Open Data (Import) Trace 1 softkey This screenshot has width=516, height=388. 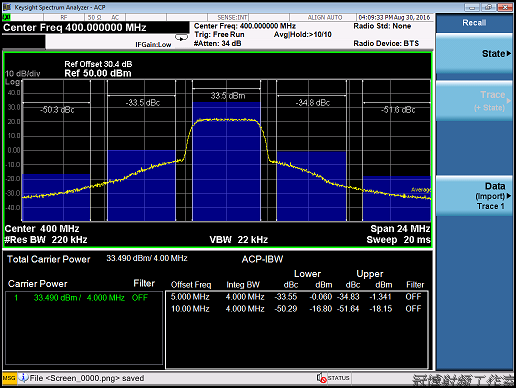pos(474,196)
